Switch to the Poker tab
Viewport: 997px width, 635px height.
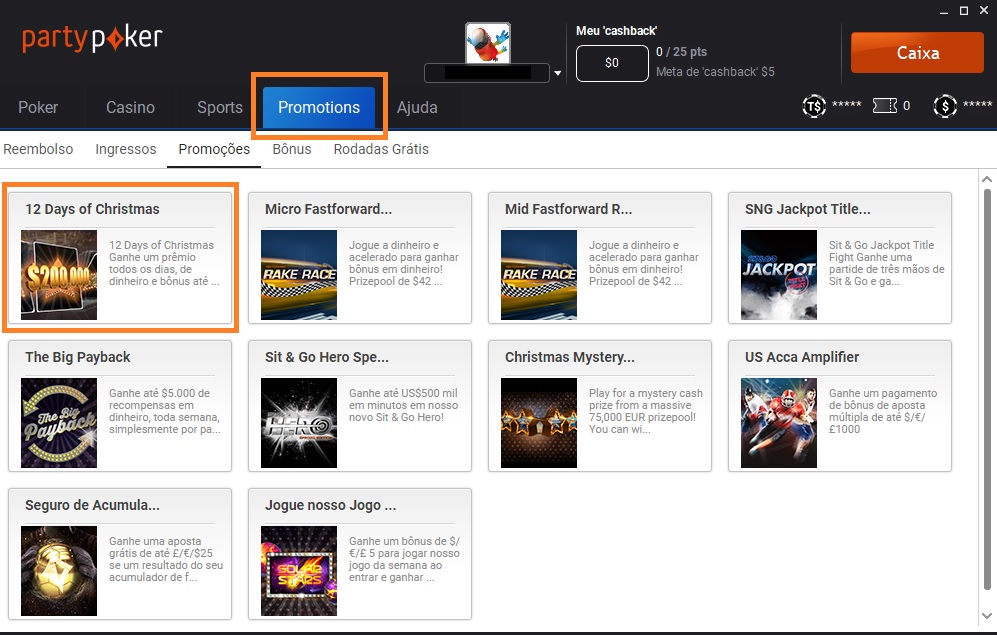38,107
